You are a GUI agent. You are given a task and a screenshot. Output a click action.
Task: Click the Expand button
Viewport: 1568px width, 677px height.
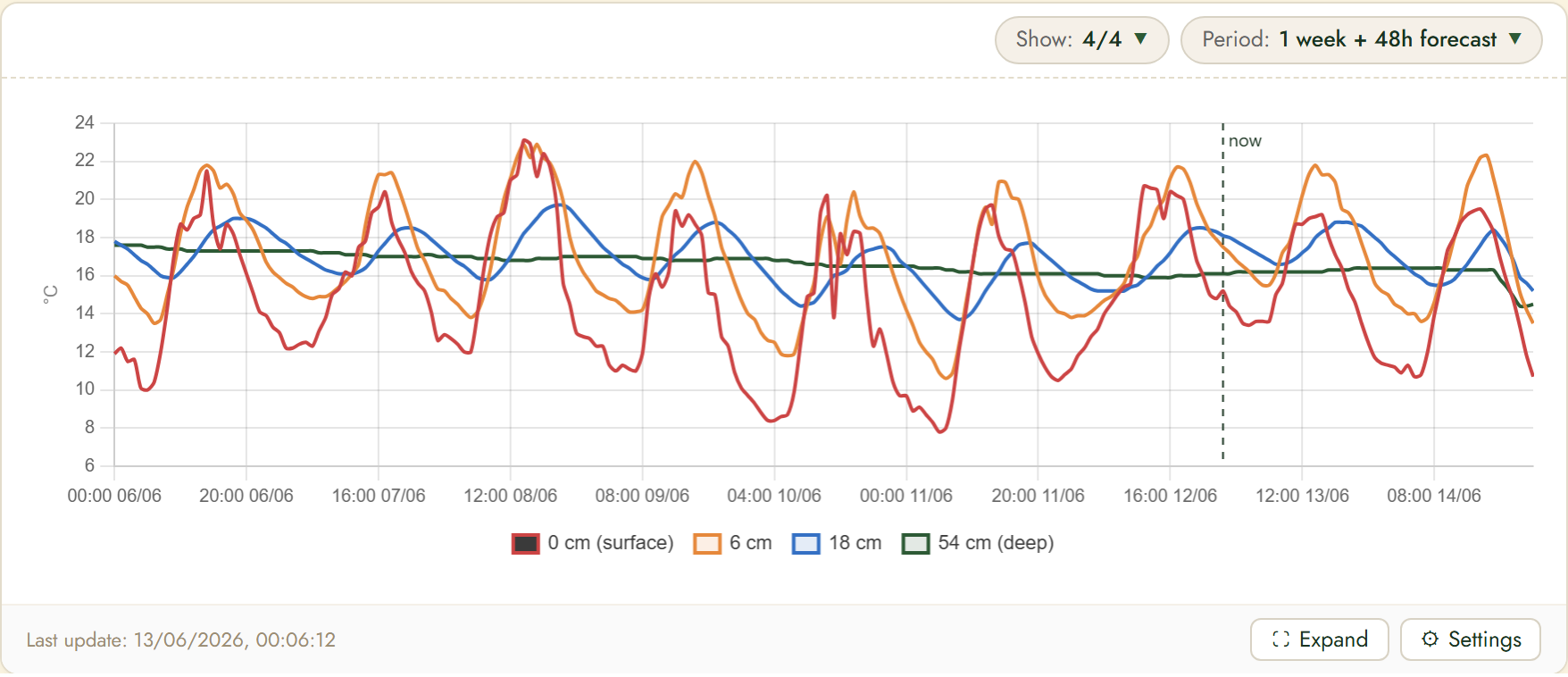[1319, 639]
